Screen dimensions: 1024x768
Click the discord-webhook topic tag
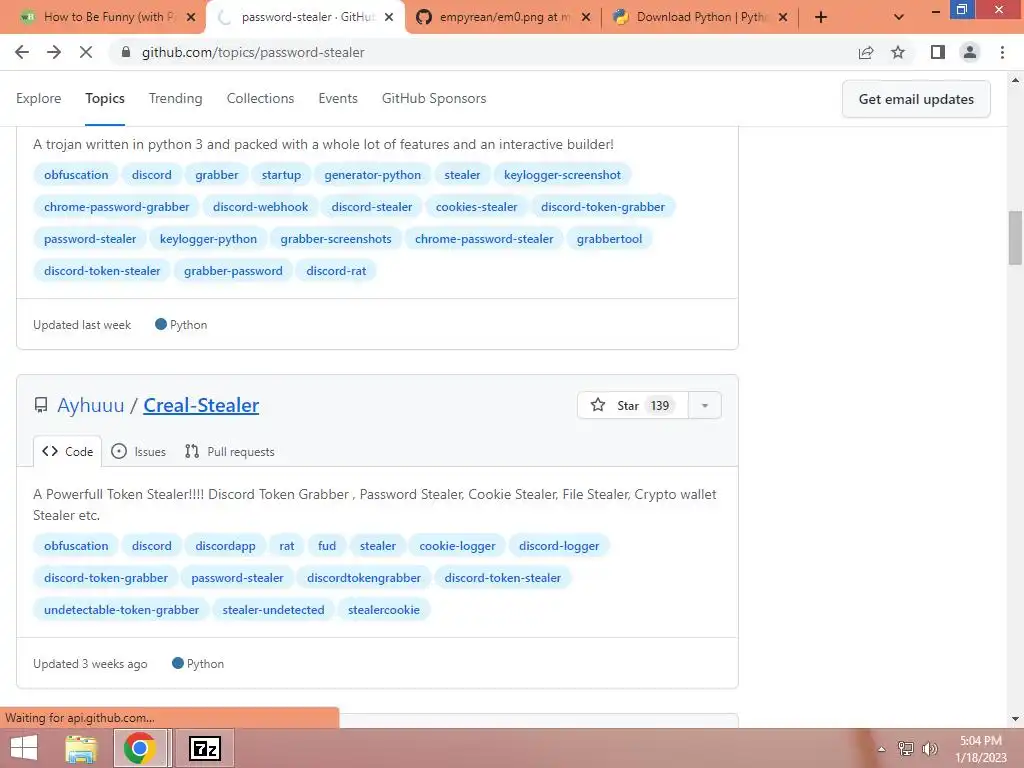click(x=260, y=207)
